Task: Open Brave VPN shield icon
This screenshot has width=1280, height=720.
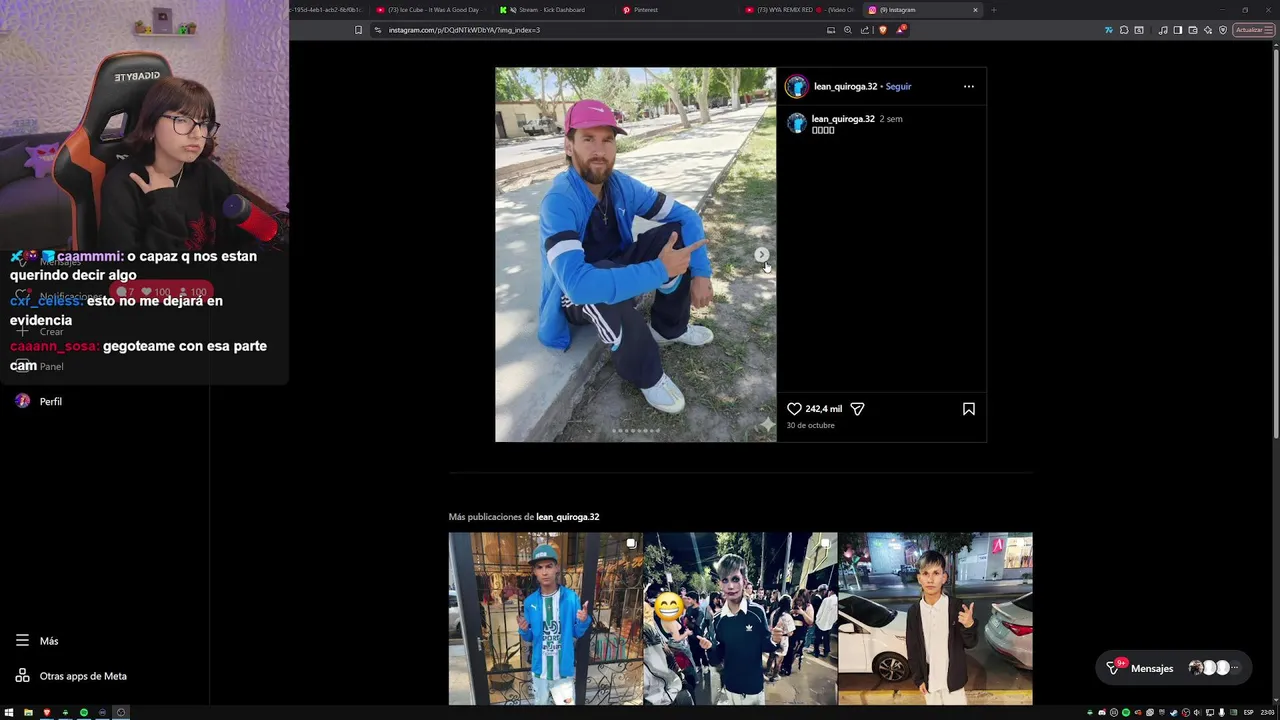Action: click(1223, 30)
